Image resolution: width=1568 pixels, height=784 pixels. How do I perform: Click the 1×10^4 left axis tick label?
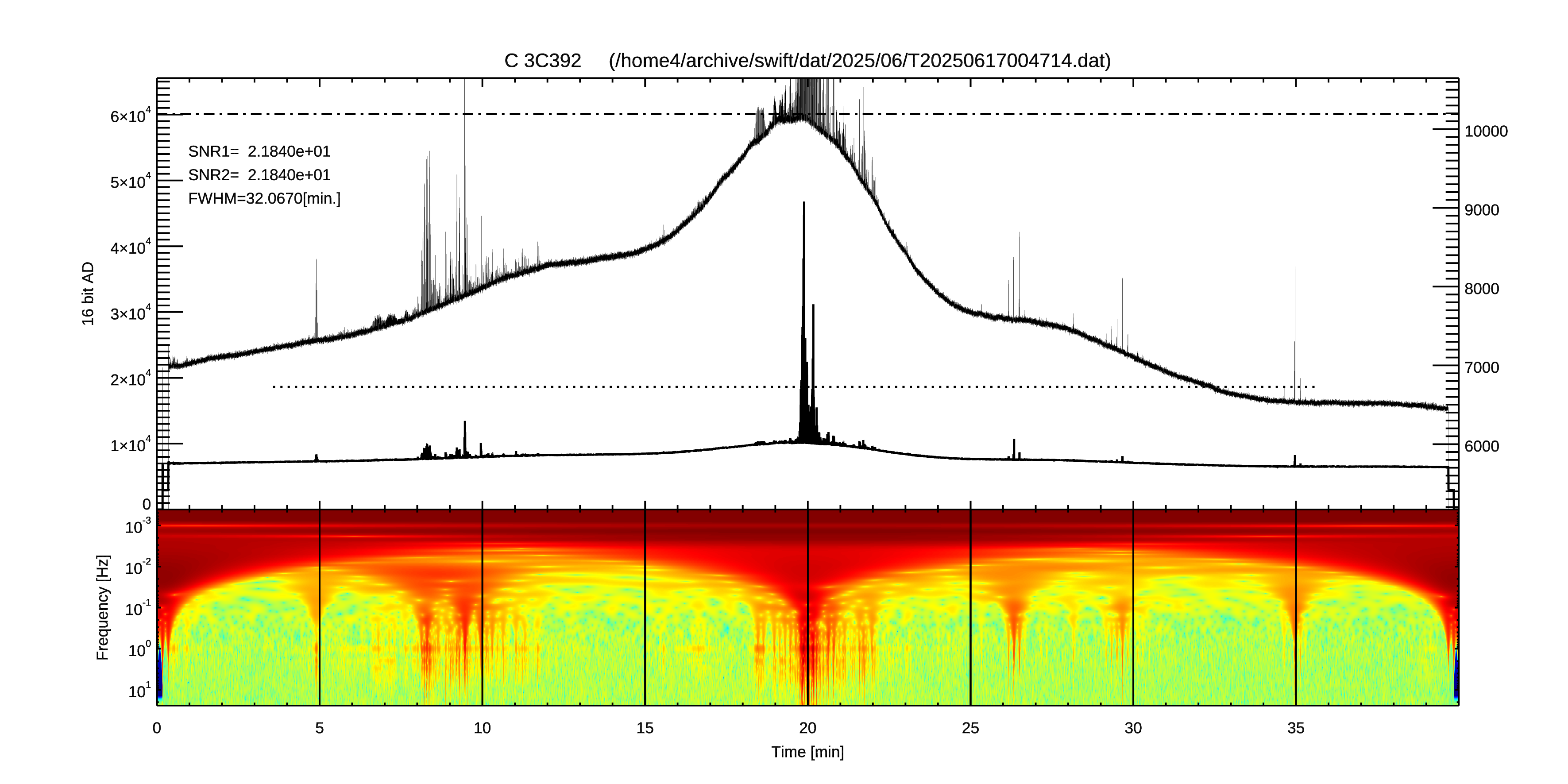130,444
